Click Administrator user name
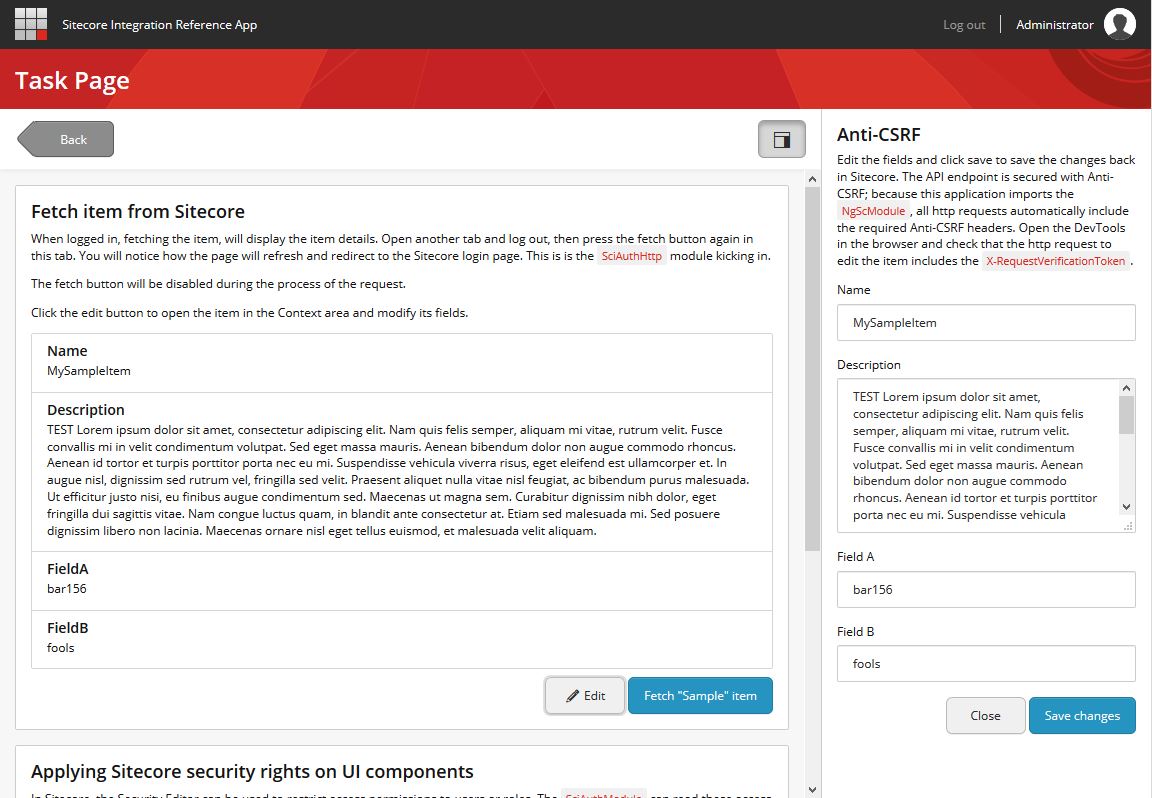Screen dimensions: 1152x798 1054,25
